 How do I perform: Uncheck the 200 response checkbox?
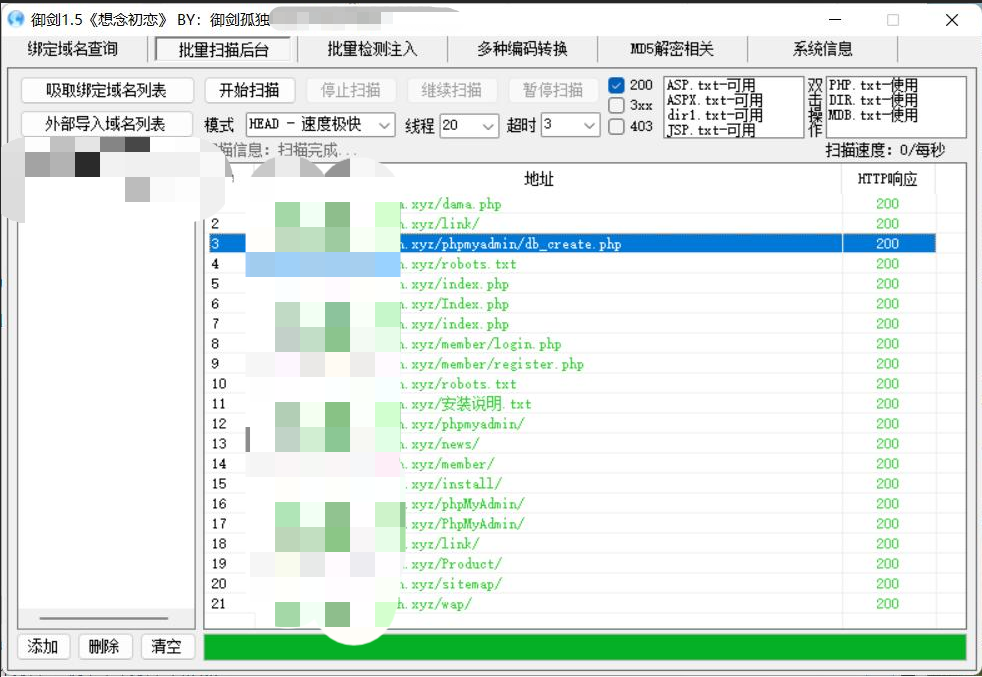pyautogui.click(x=616, y=85)
